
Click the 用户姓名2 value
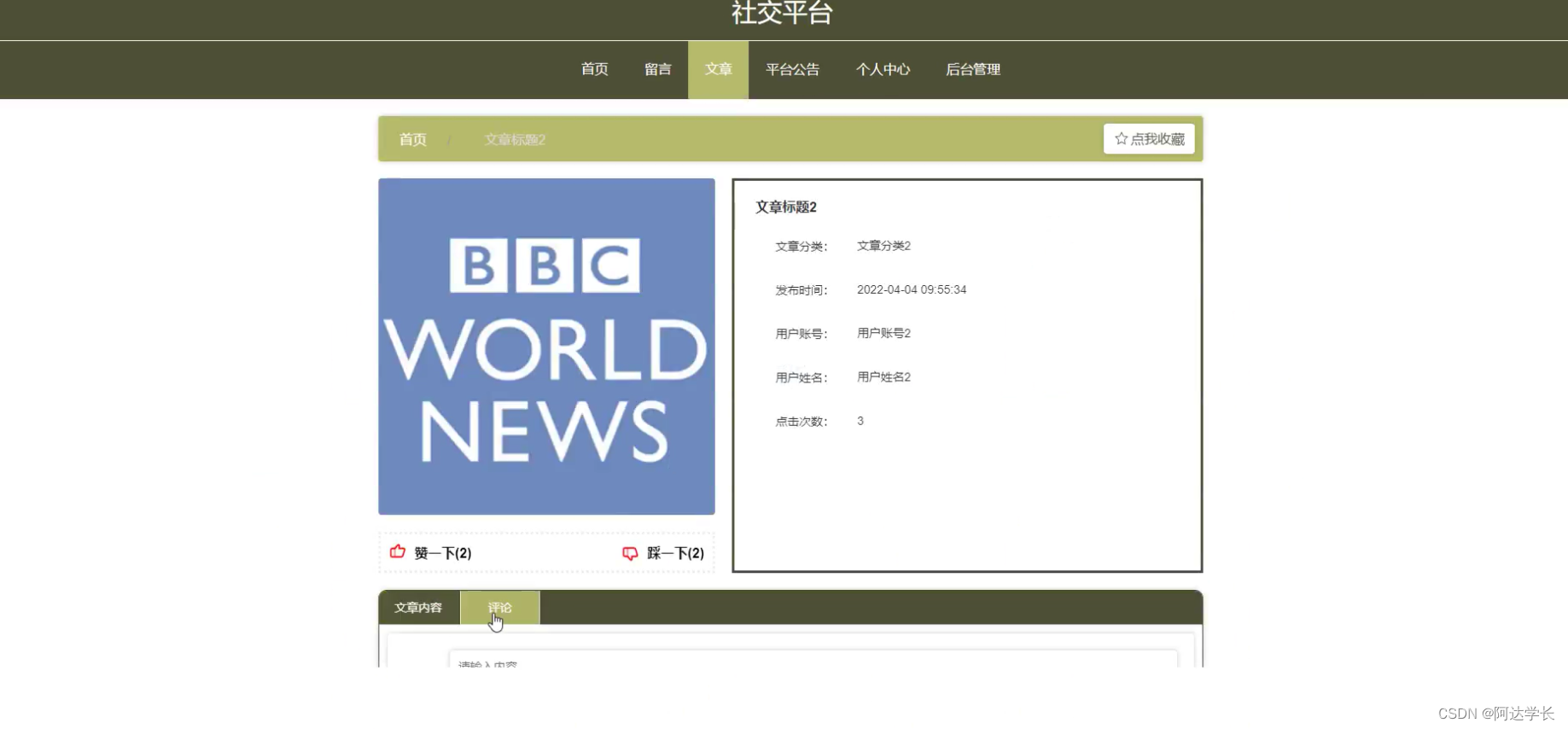883,376
